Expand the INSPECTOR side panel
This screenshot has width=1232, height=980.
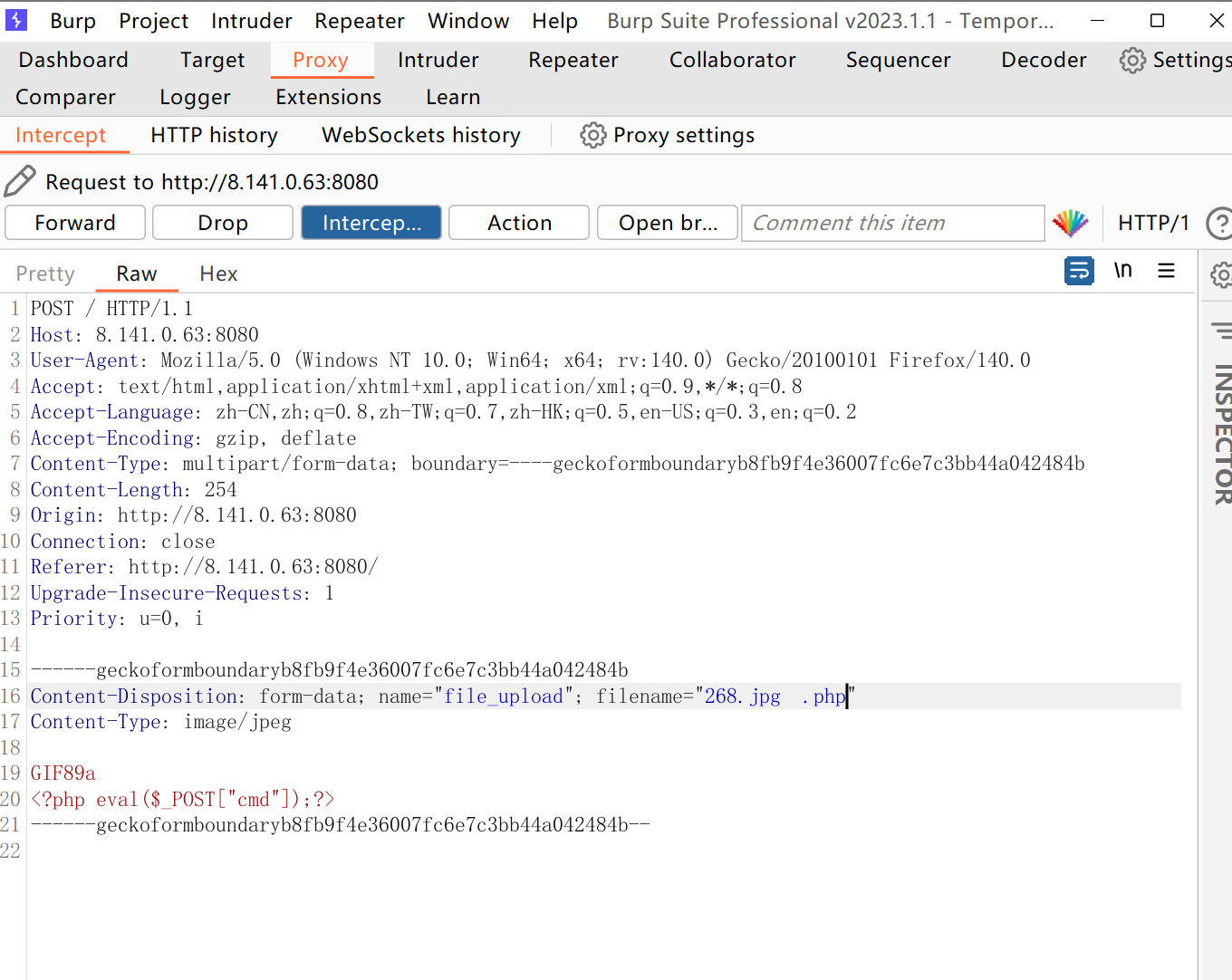(x=1222, y=434)
